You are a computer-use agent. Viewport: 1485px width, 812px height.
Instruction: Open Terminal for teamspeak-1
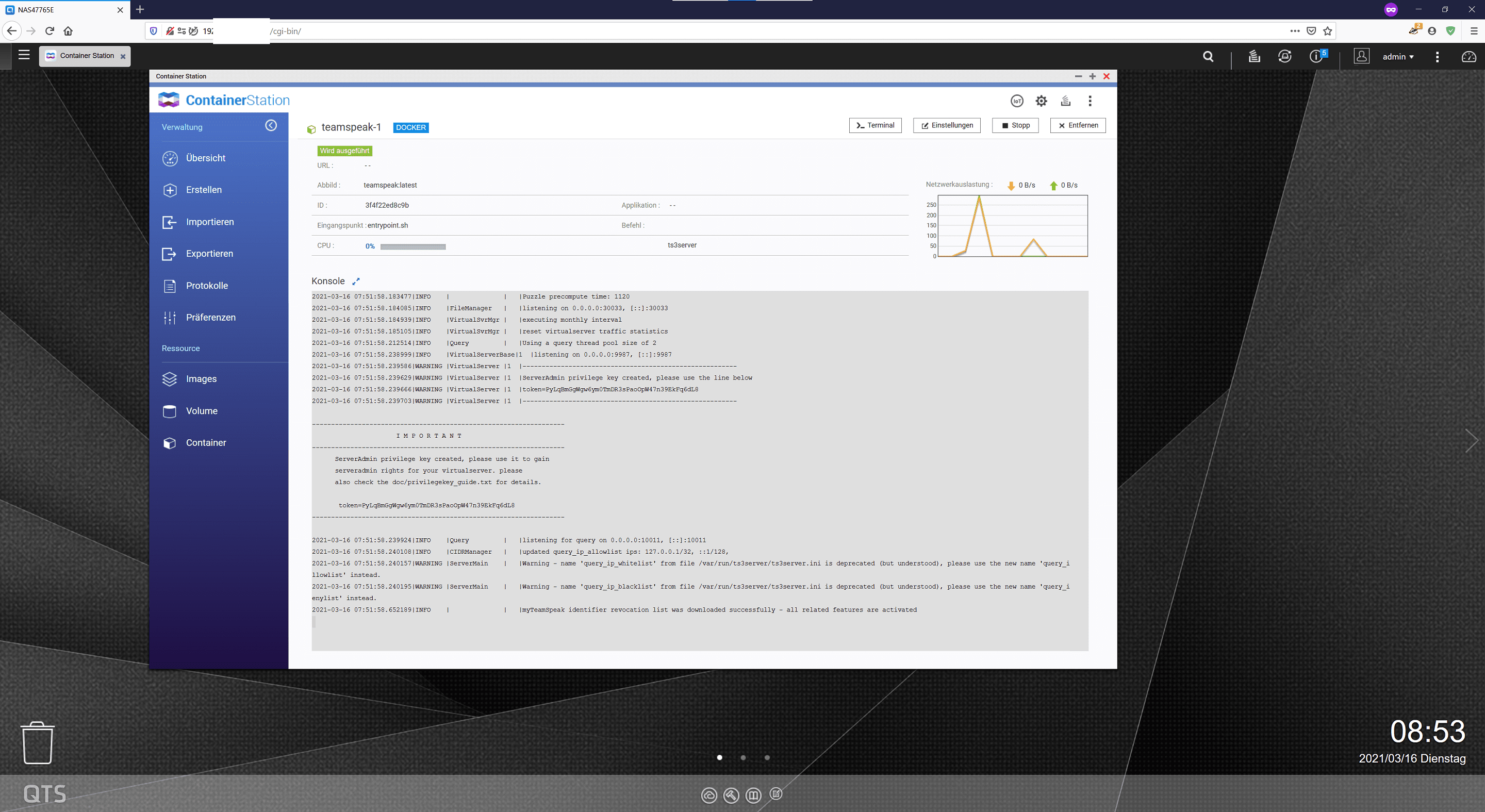point(875,125)
